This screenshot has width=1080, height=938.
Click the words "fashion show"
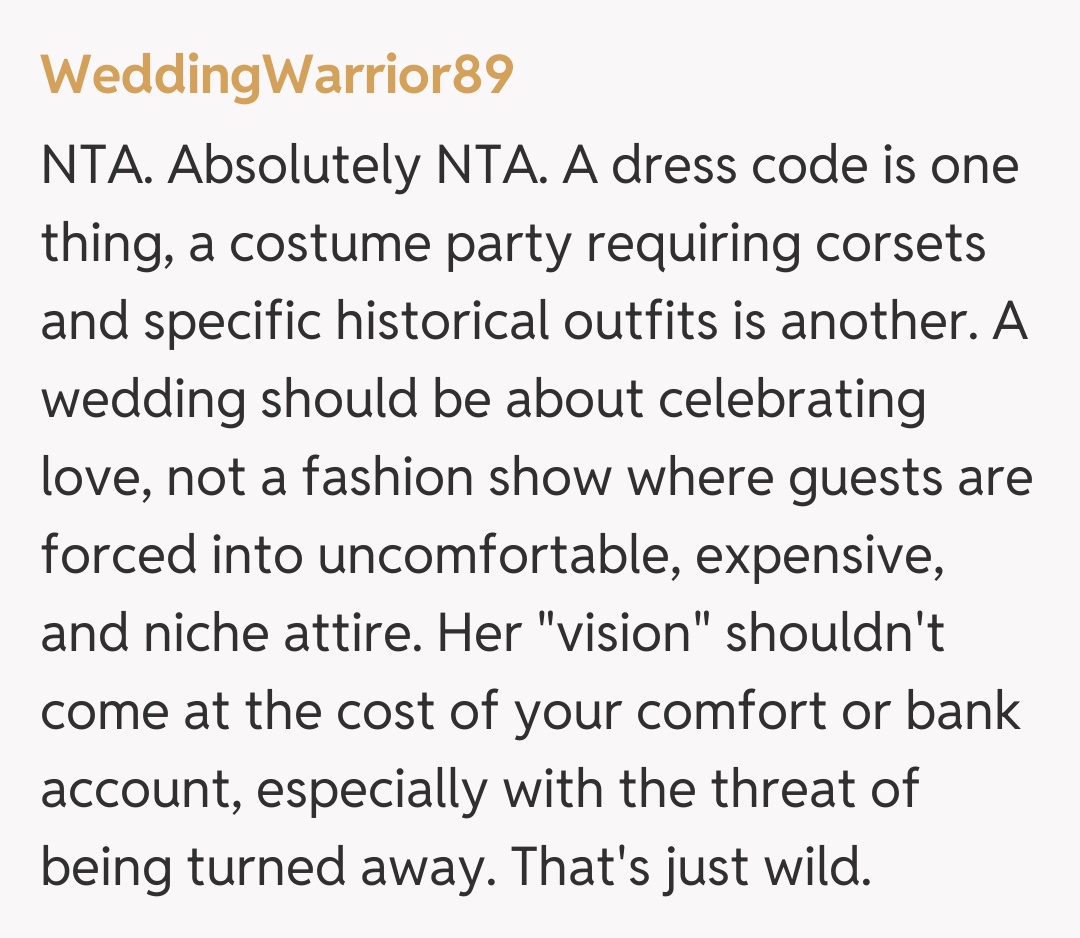tap(456, 479)
